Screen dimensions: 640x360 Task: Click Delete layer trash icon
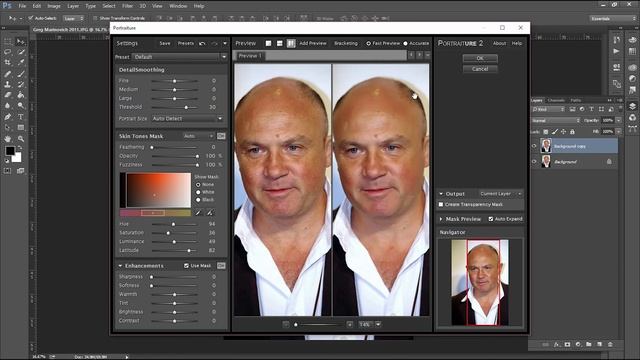[x=610, y=344]
